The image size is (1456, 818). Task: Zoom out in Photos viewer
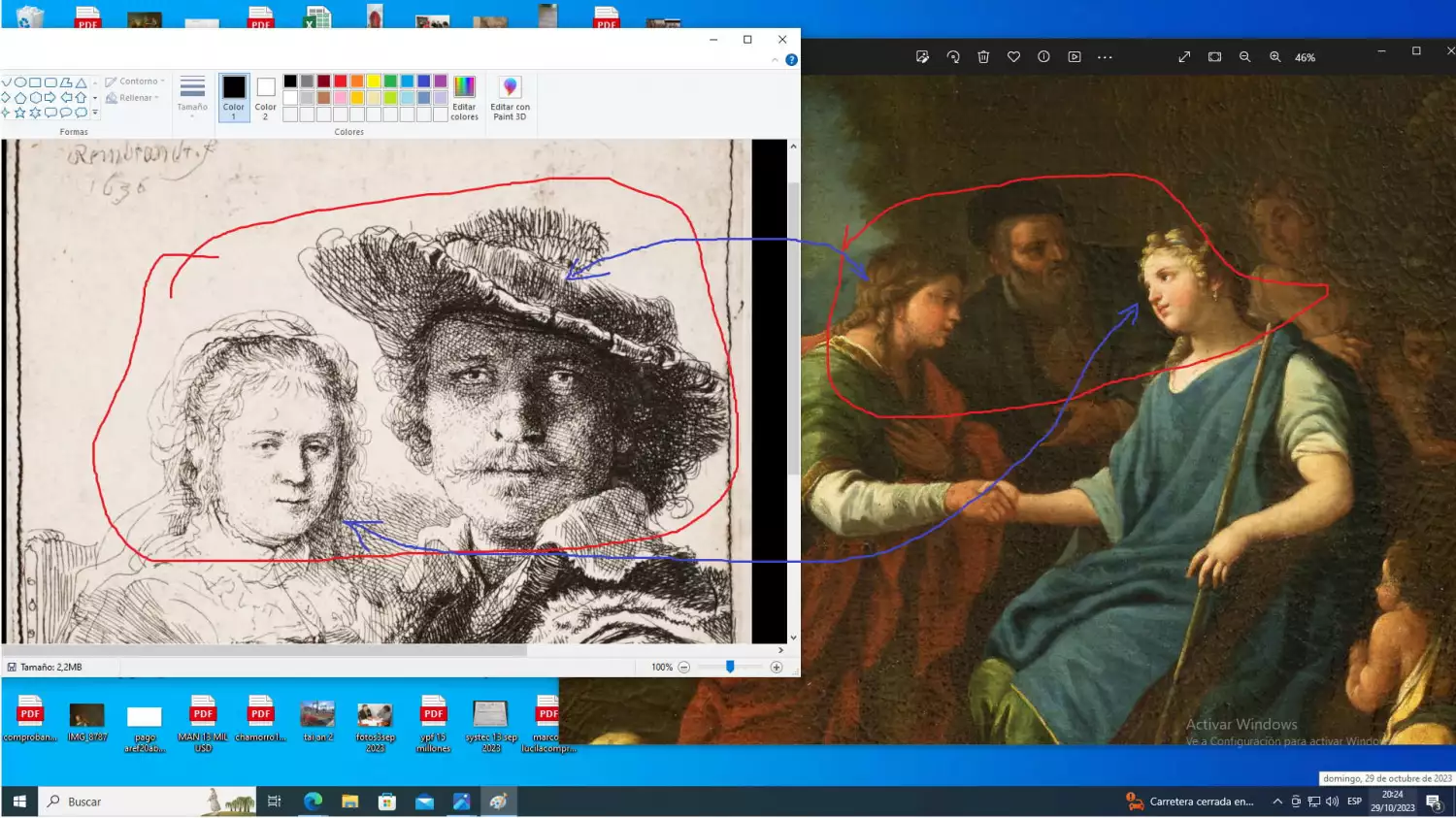pyautogui.click(x=1244, y=57)
